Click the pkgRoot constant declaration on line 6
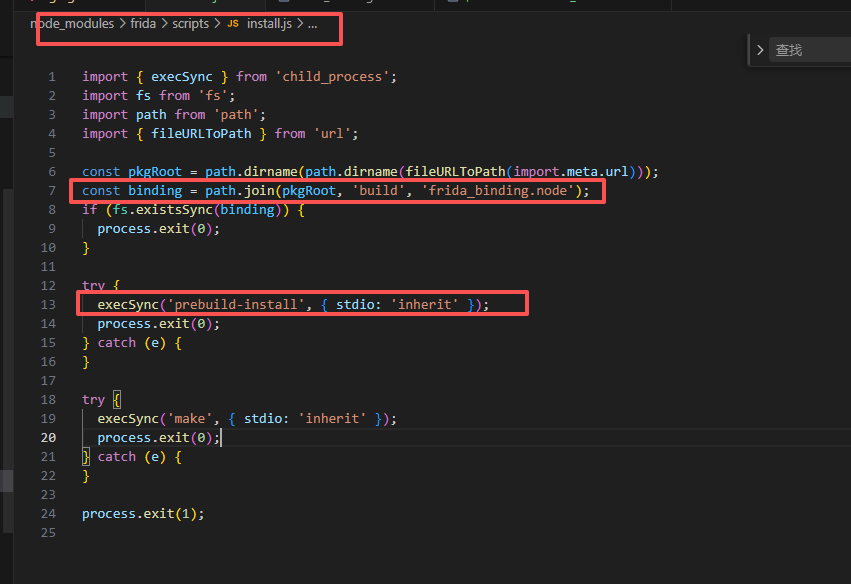This screenshot has height=584, width=851. pyautogui.click(x=155, y=172)
